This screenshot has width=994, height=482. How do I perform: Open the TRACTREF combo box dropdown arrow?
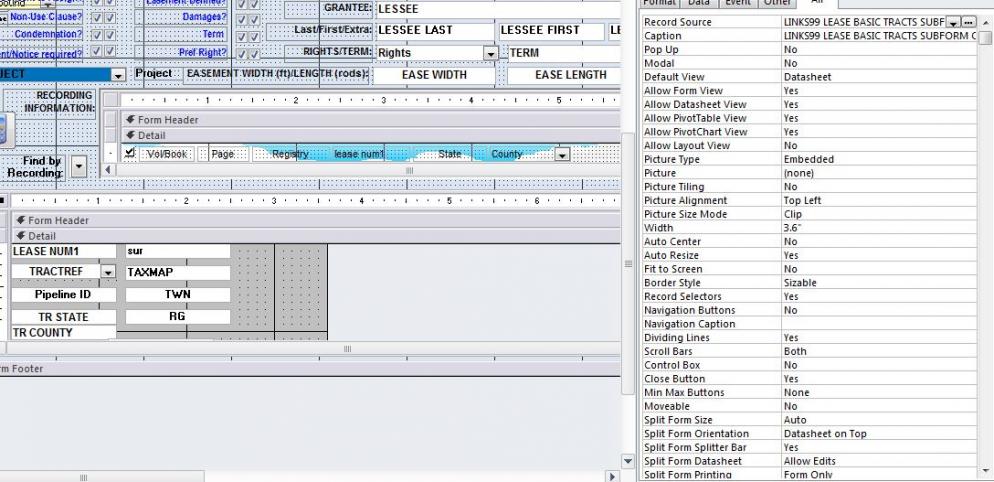108,272
